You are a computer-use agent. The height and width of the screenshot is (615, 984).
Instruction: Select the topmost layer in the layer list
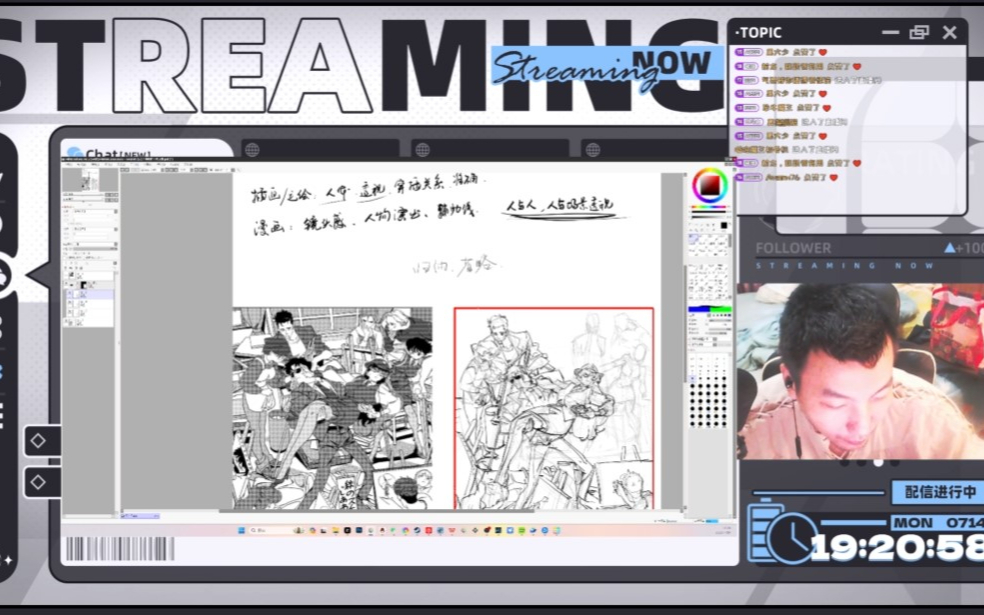88,275
